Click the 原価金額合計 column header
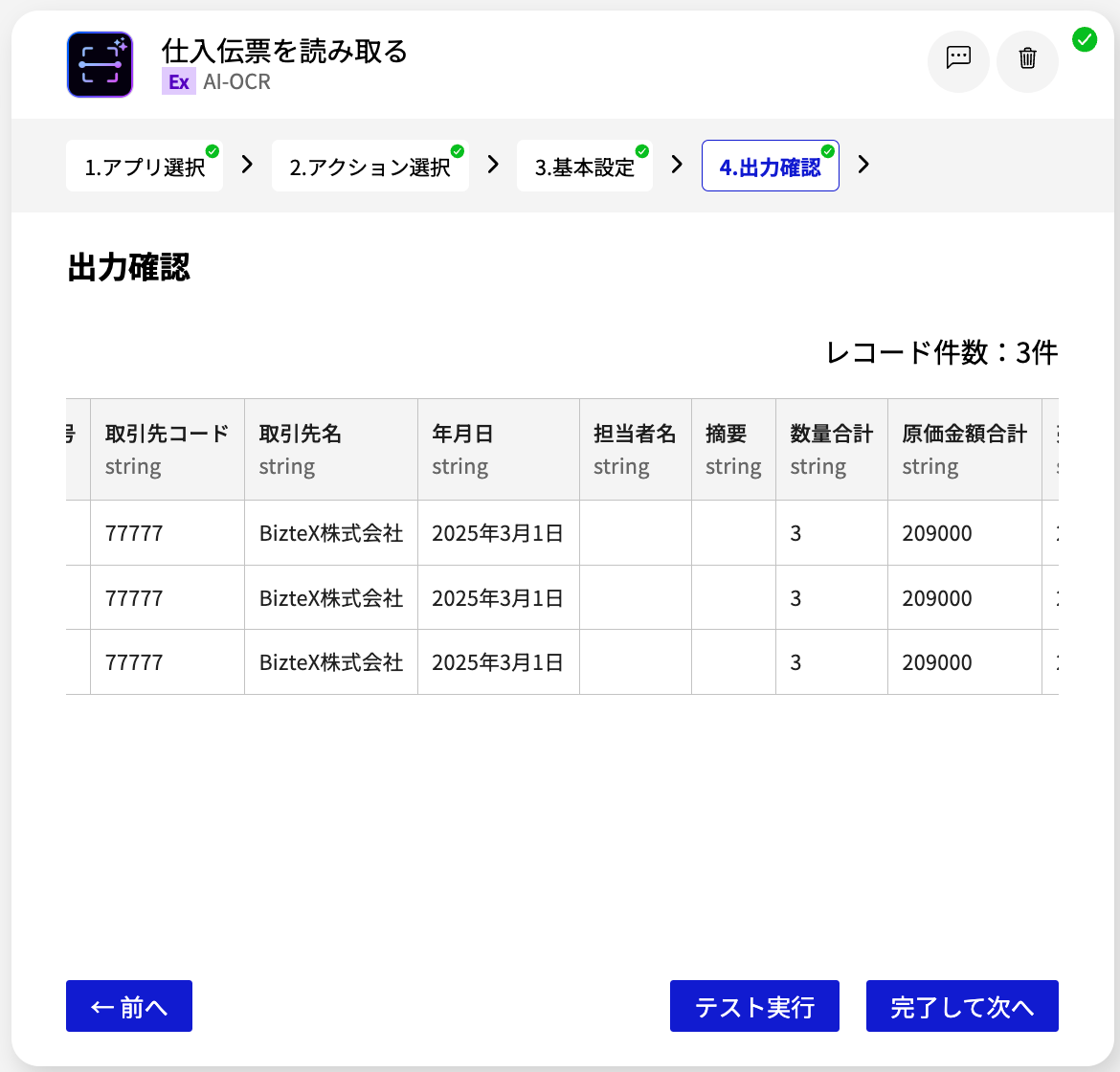The height and width of the screenshot is (1072, 1120). (x=964, y=449)
